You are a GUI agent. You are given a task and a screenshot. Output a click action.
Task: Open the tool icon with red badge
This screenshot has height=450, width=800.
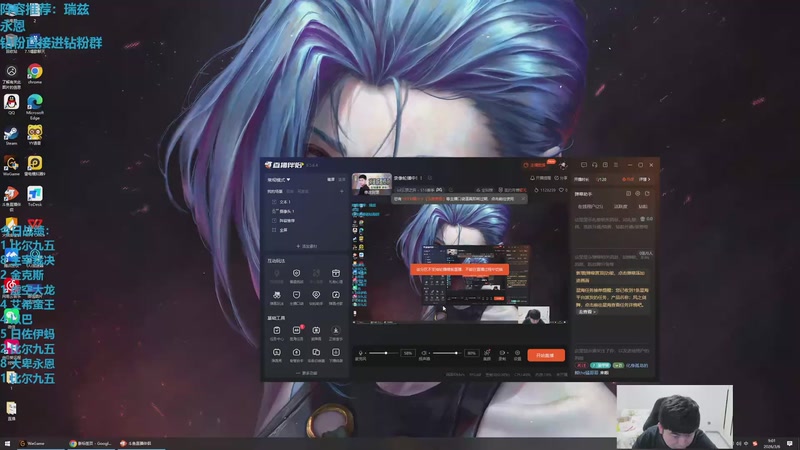click(296, 331)
